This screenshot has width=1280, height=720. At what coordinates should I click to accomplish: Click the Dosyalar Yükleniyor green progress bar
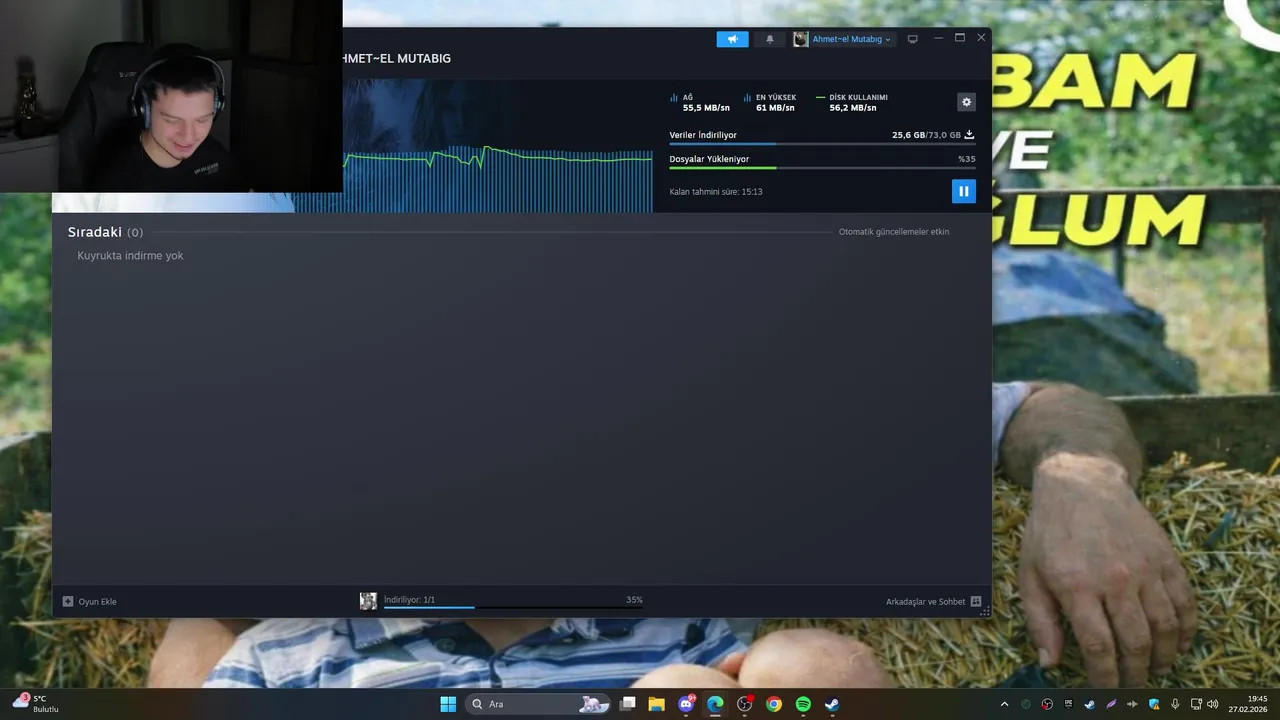click(x=822, y=168)
